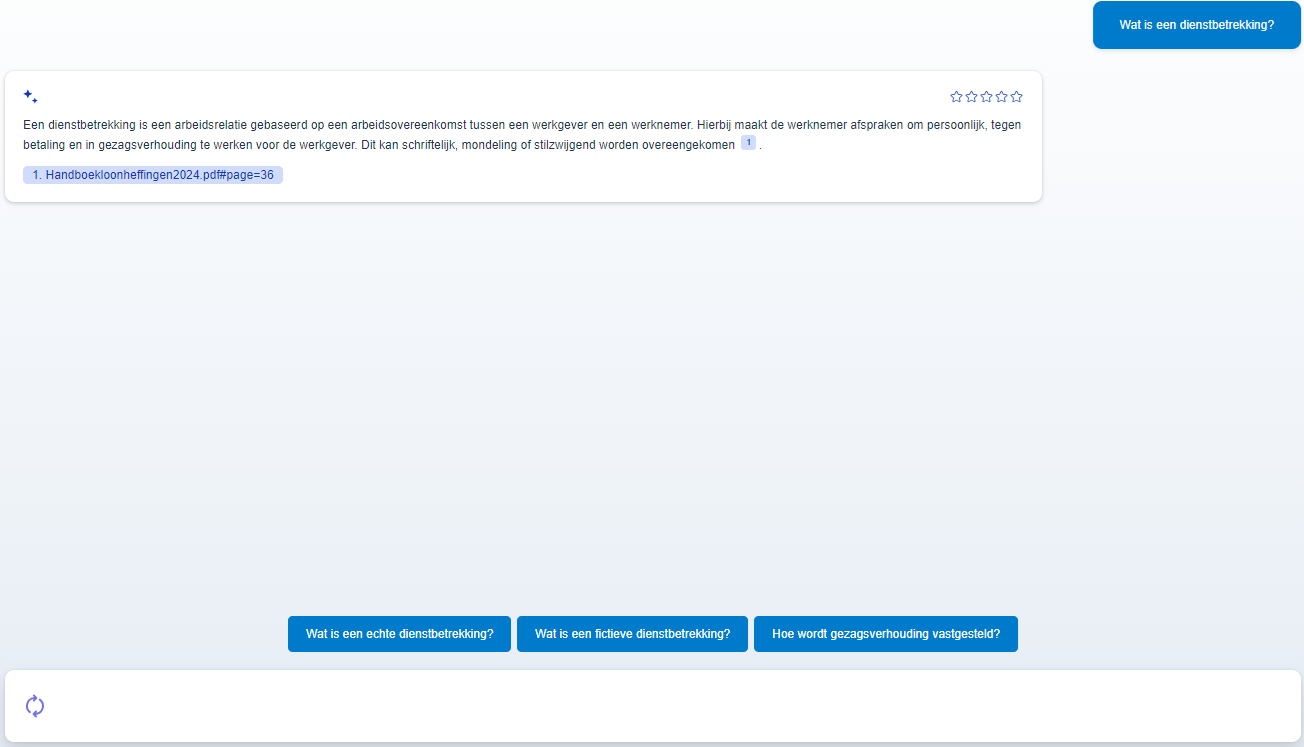
Task: Click the answer text beginning 'Een dienstbetrekking is'
Action: (522, 135)
